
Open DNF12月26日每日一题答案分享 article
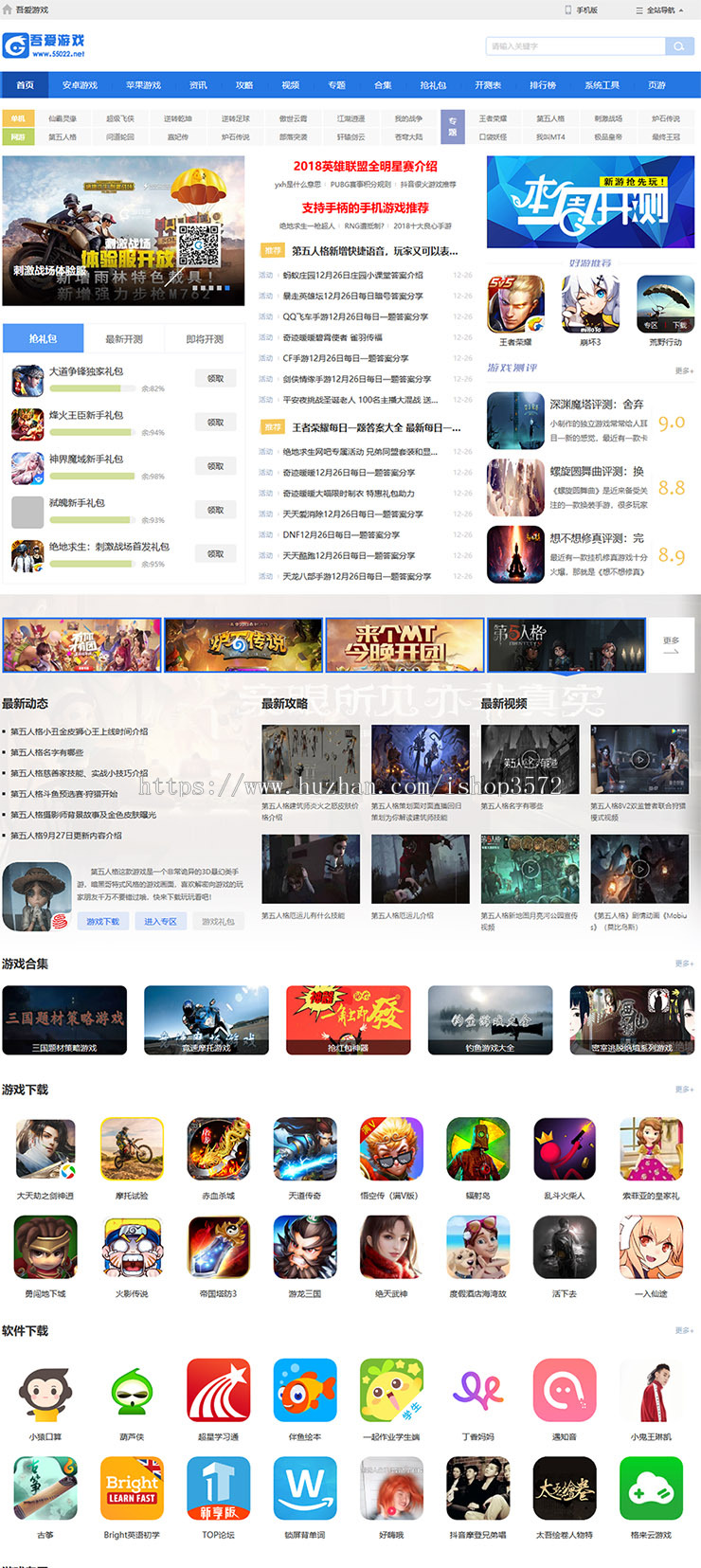(x=341, y=534)
